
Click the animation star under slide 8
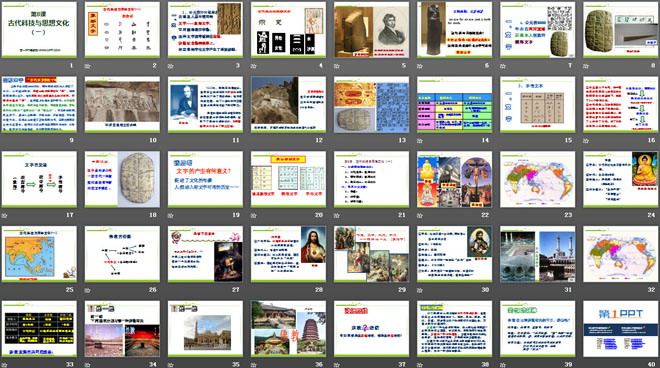point(586,66)
